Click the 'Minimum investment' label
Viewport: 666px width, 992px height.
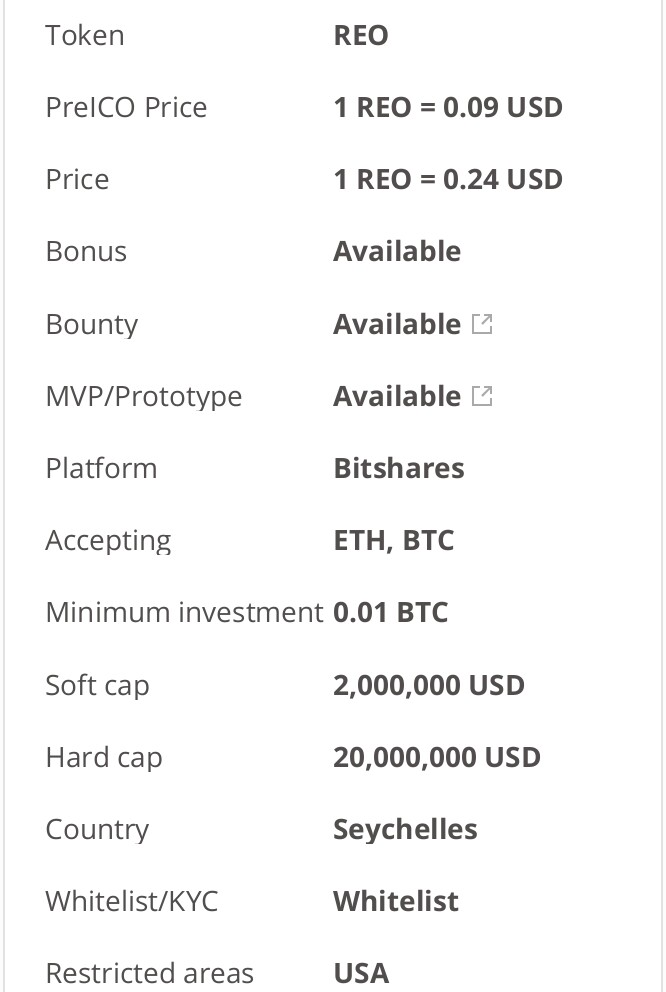[184, 612]
